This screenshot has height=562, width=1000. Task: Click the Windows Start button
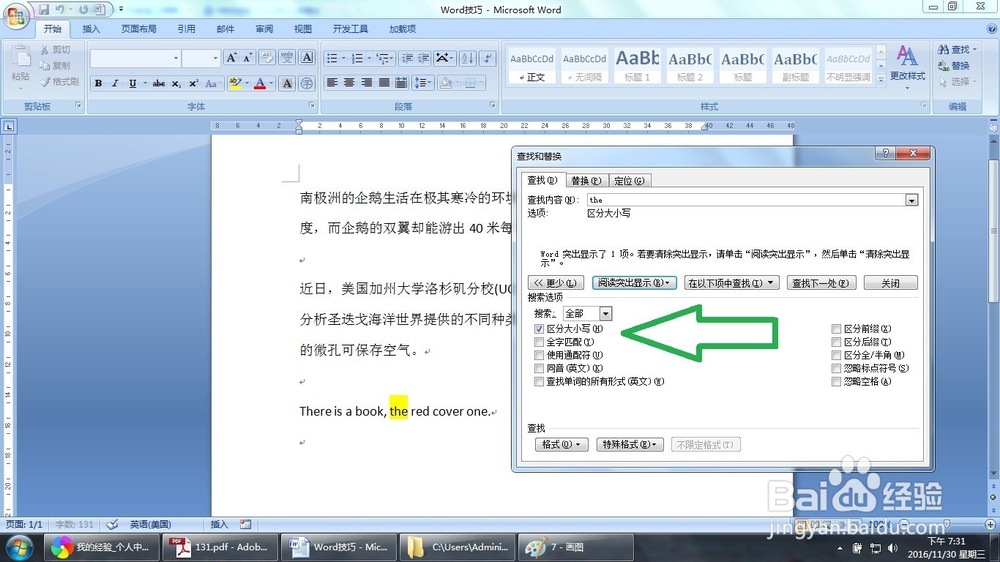18,547
